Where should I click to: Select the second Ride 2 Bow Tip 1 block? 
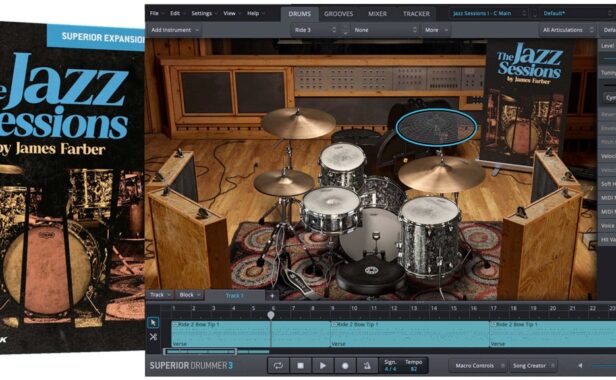(410, 334)
